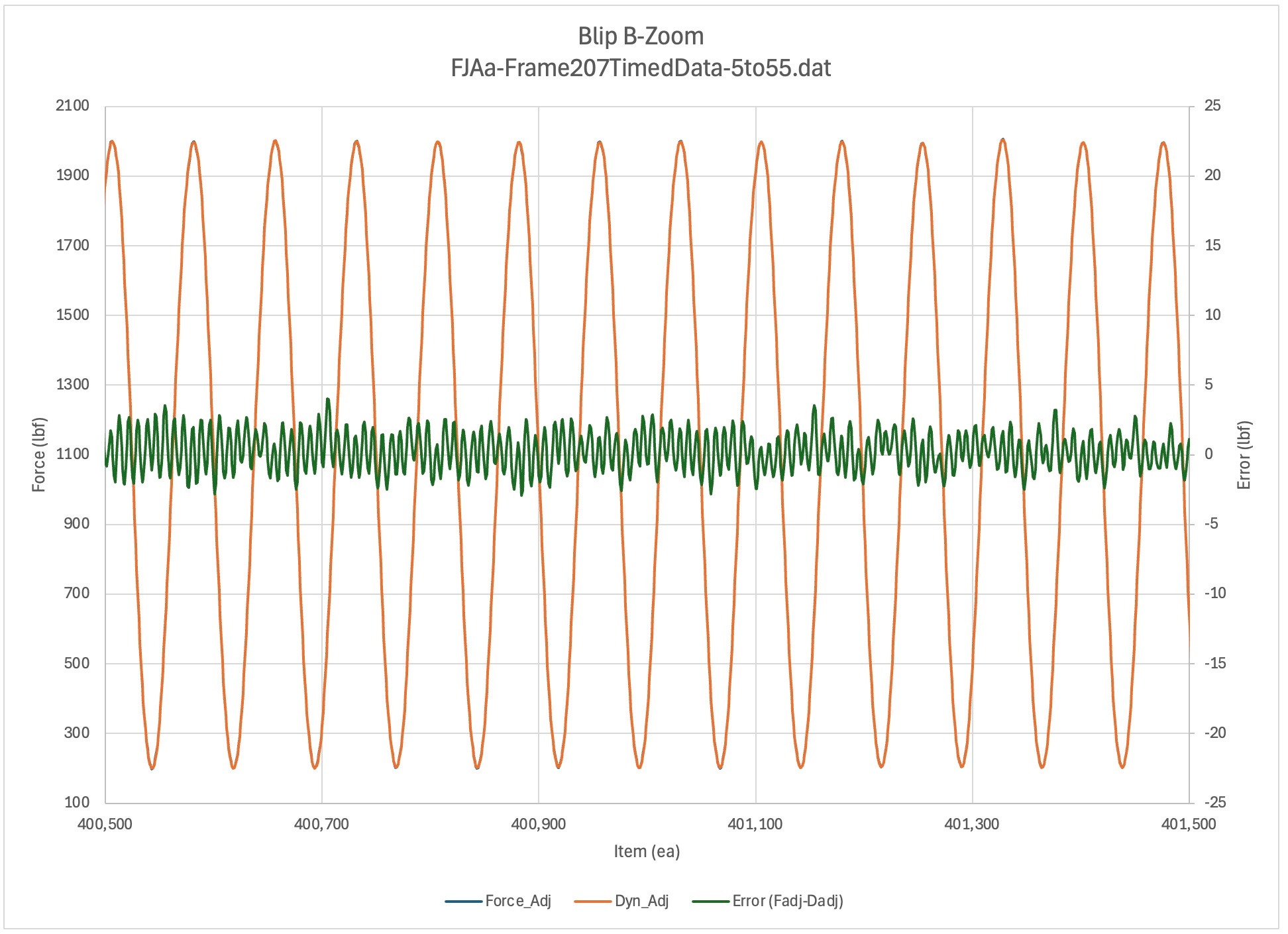Select the subtitle FJAa-Frame207TimedData-5to55.dat text
The width and height of the screenshot is (1288, 934).
coord(640,68)
